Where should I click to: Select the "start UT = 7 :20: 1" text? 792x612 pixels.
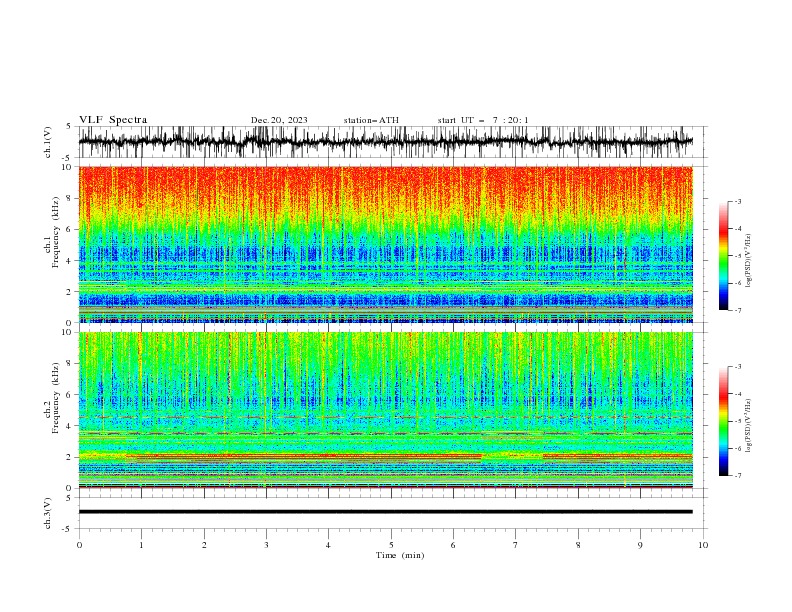coord(483,120)
